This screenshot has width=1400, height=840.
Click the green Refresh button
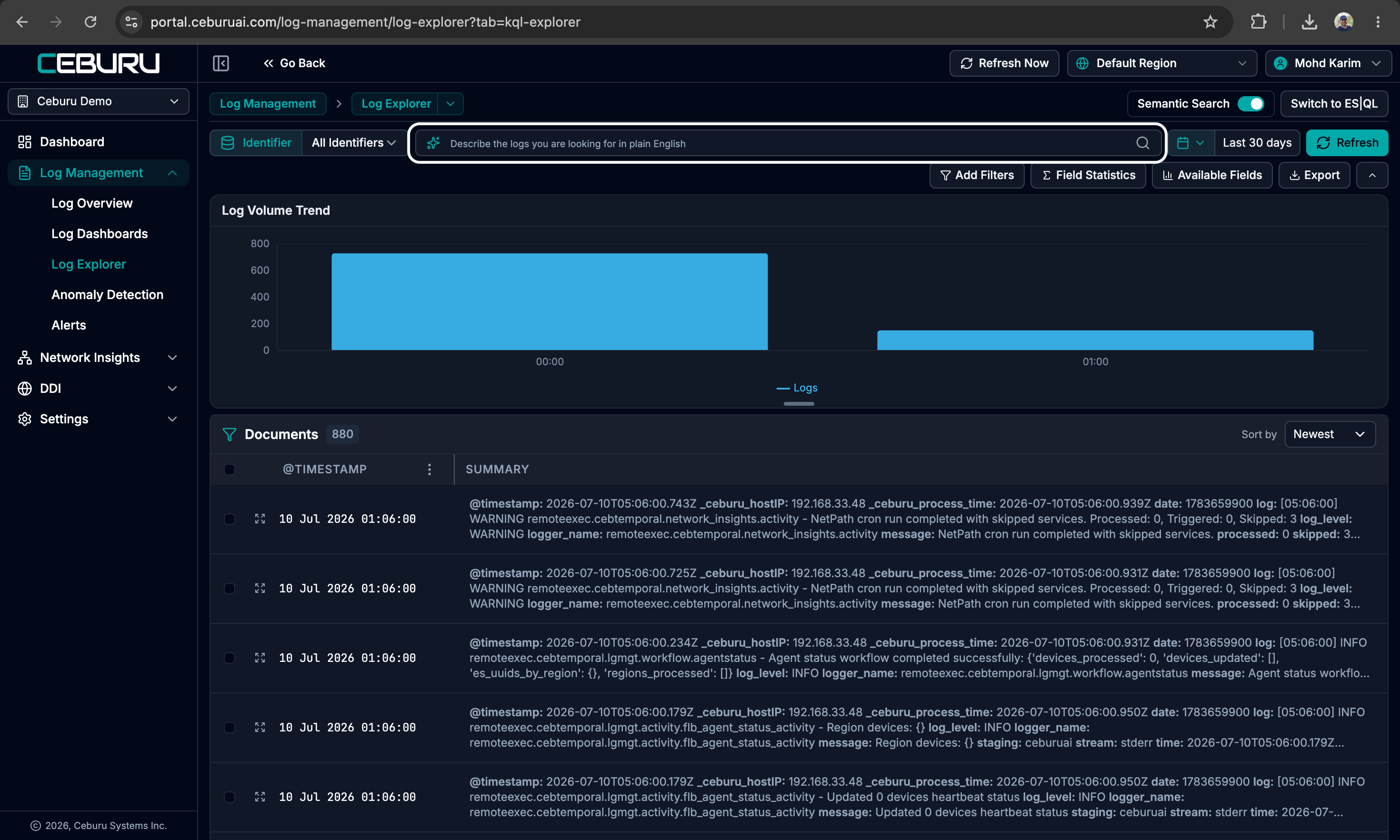click(x=1347, y=143)
